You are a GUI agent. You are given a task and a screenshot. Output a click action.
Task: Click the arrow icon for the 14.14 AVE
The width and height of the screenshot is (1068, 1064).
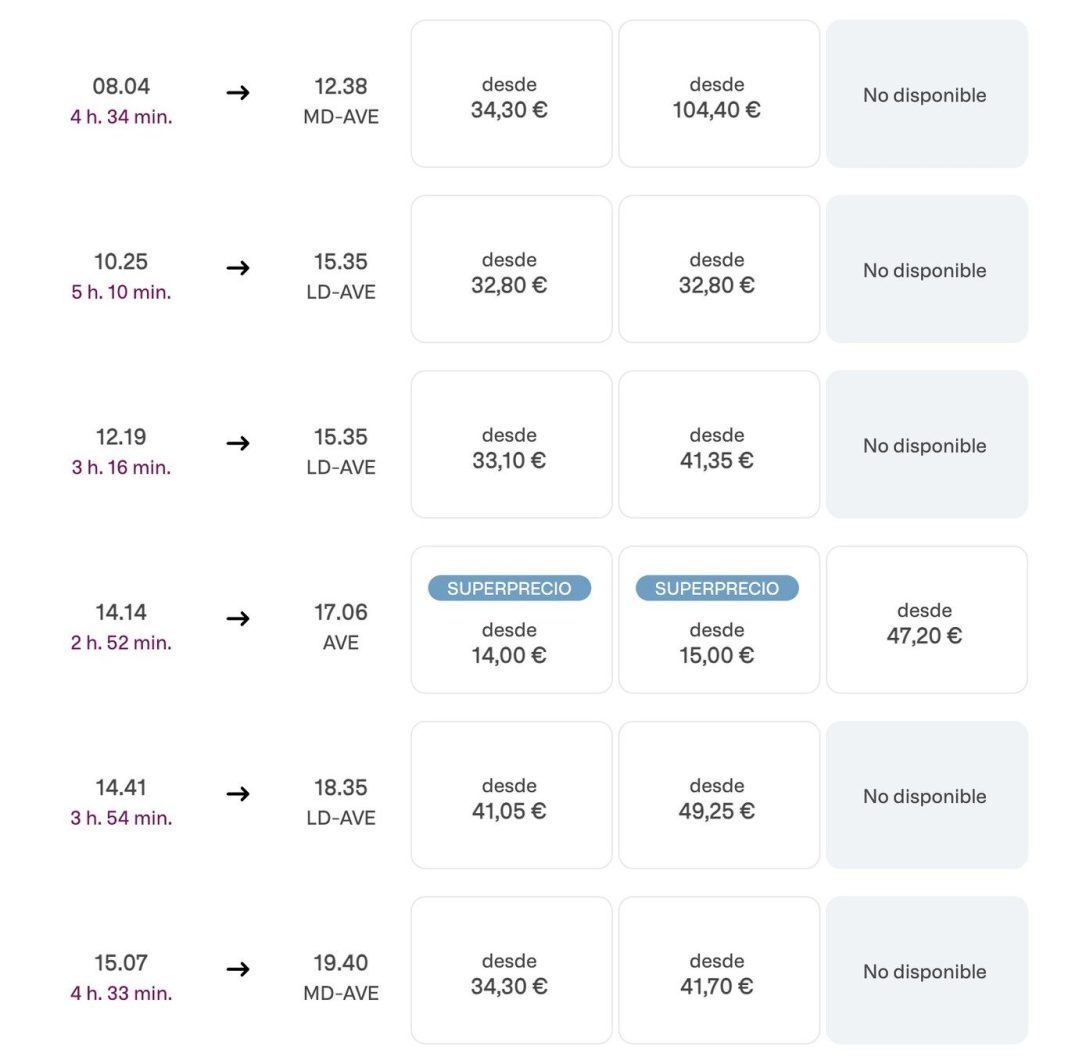(238, 619)
